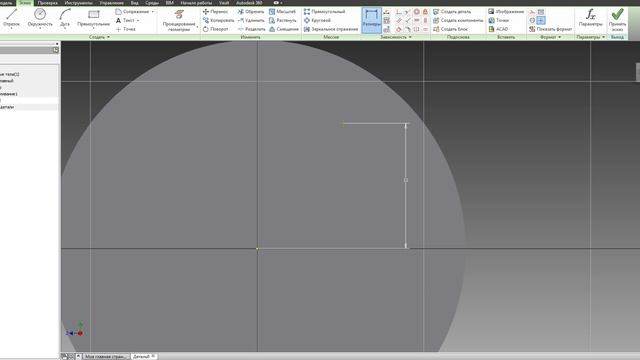Select the Разделить (Split) tool
This screenshot has height=360, width=640.
point(251,29)
